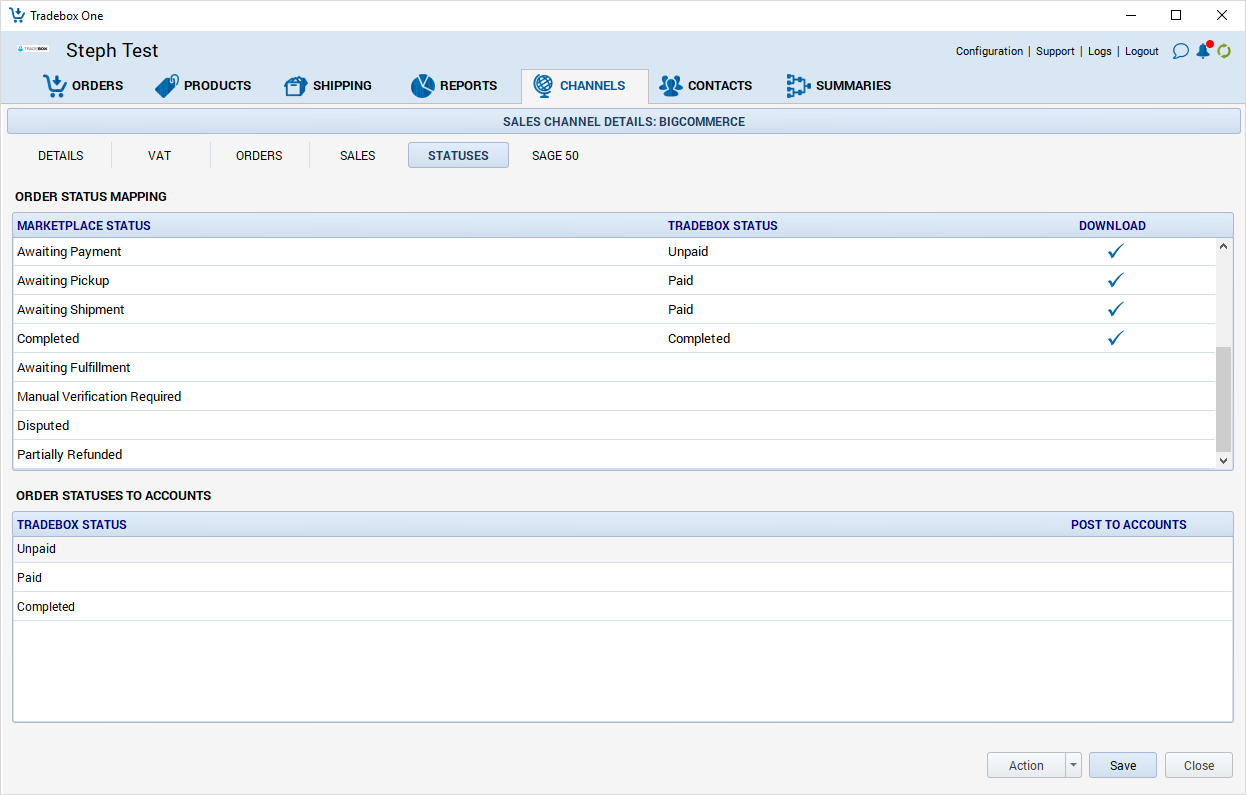Screen dimensions: 1246x795
Task: Click the Steph Test company name
Action: click(112, 50)
